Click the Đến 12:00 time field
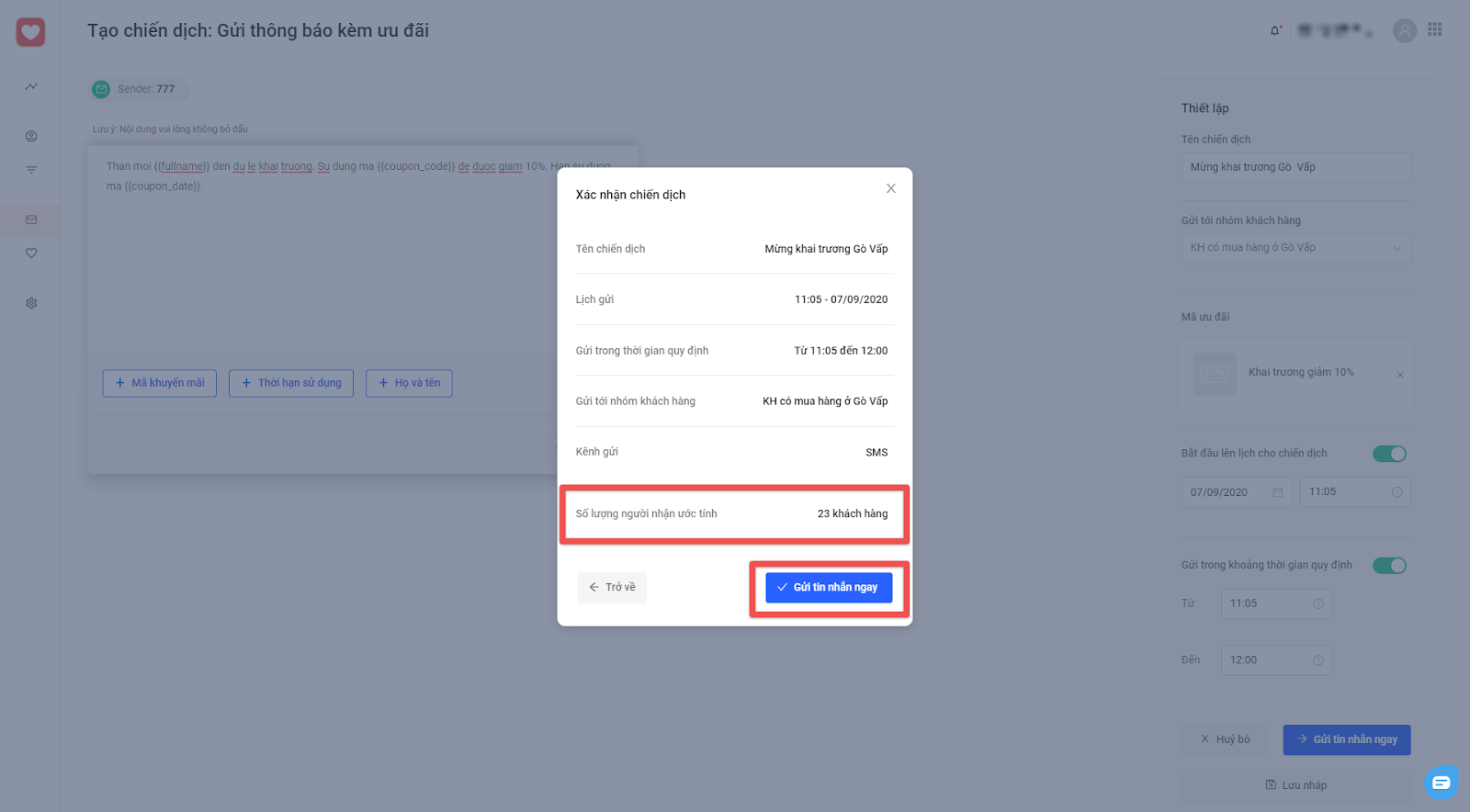The height and width of the screenshot is (812, 1470). (x=1276, y=660)
